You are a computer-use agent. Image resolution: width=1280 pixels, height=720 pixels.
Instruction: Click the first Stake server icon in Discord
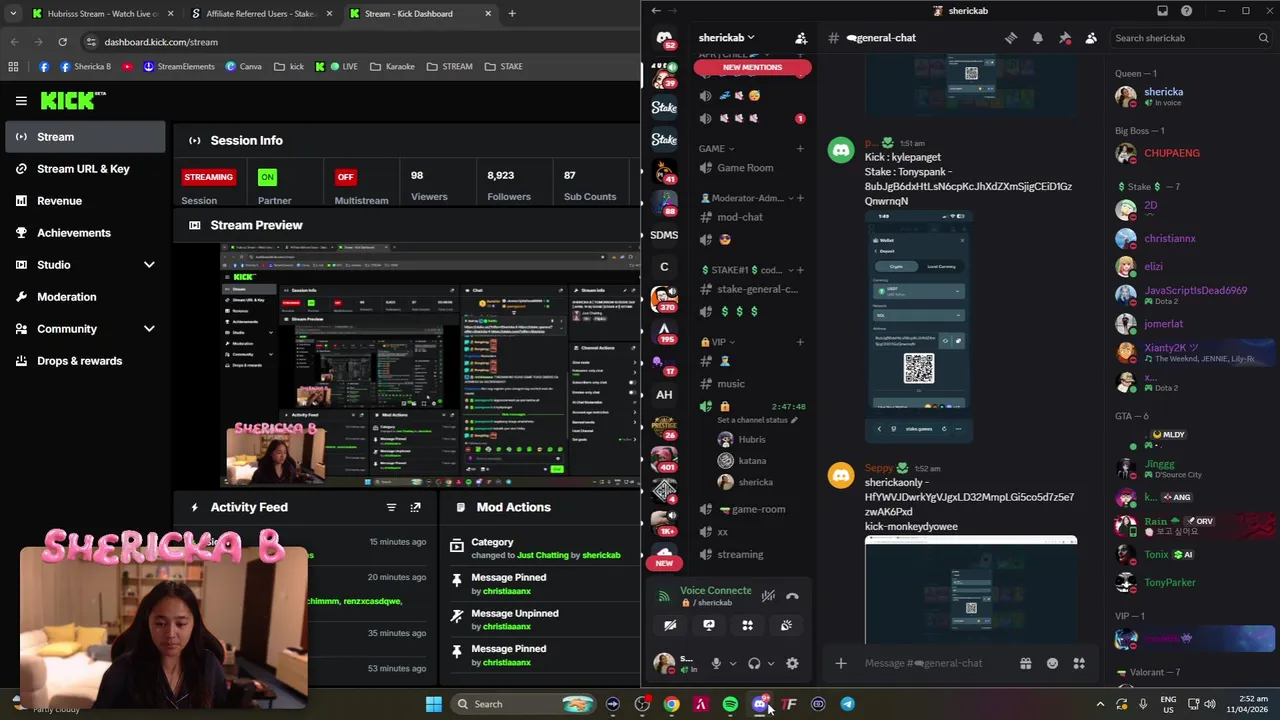click(x=664, y=107)
